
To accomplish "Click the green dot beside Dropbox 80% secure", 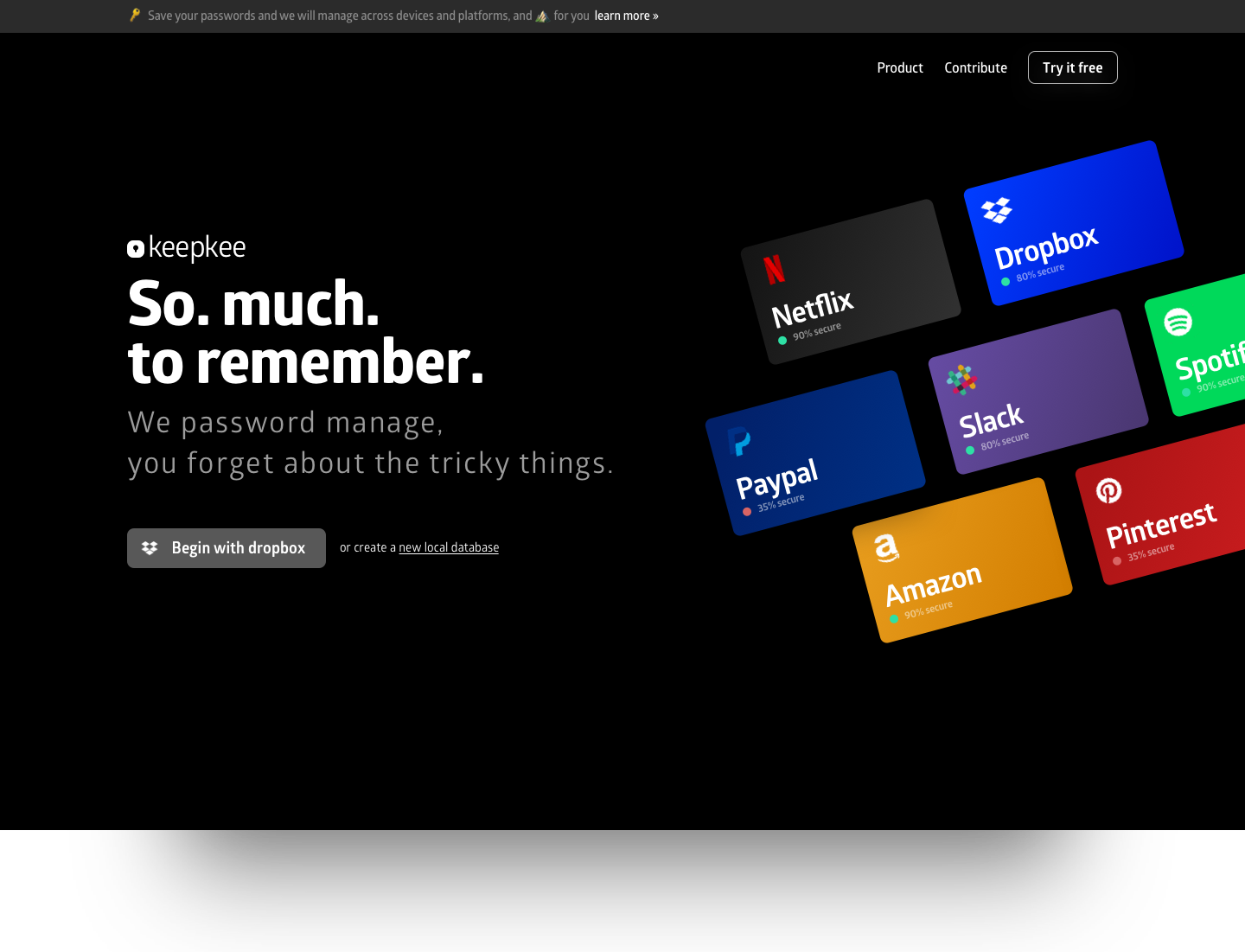I will coord(1006,281).
